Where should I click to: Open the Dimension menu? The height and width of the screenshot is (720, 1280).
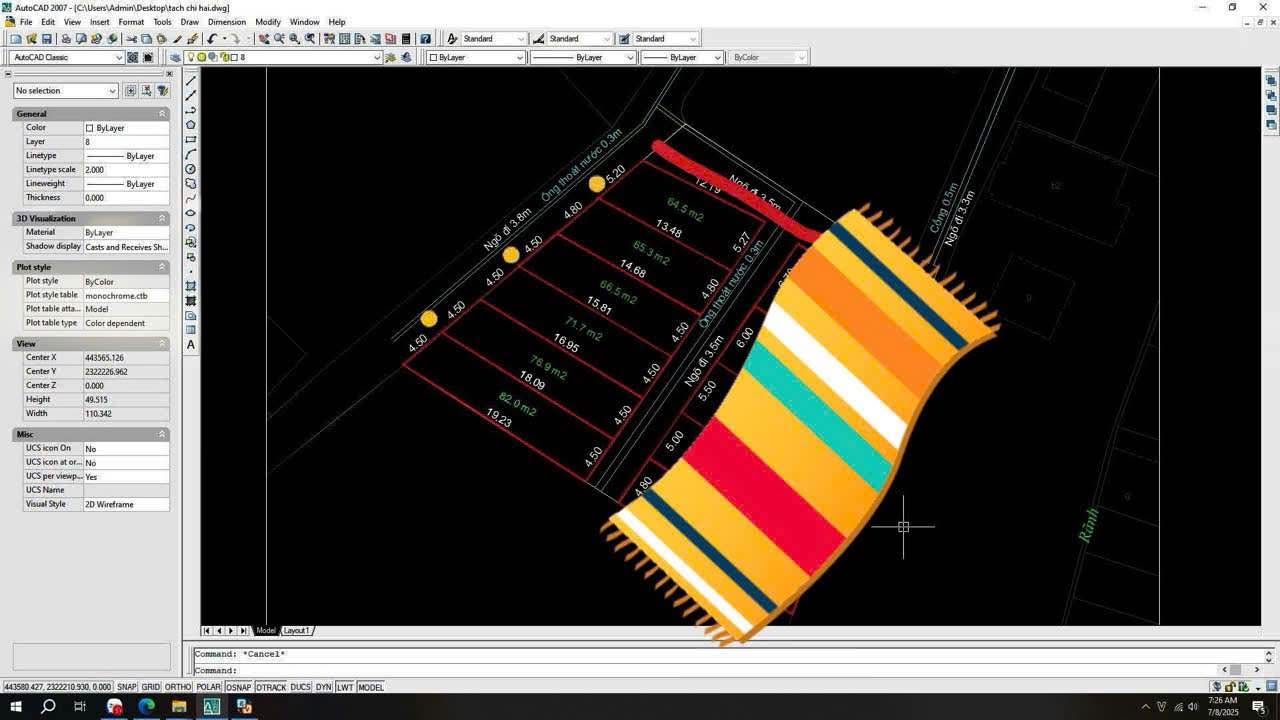pos(227,22)
